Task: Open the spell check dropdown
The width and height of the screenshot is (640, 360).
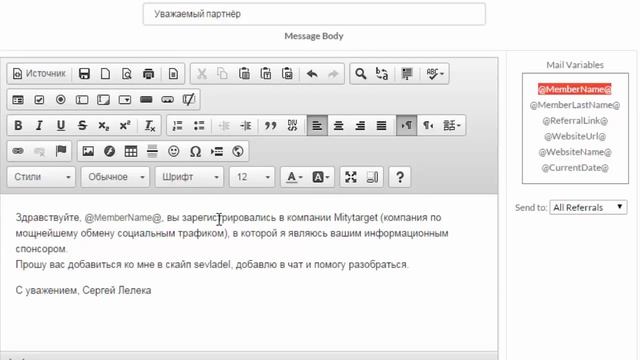Action: (x=434, y=74)
